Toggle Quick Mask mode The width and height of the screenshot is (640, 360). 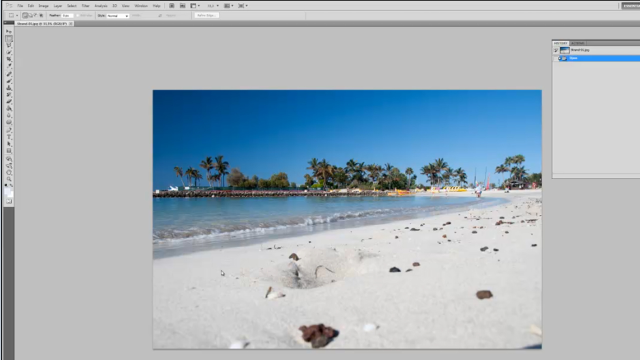[x=9, y=201]
